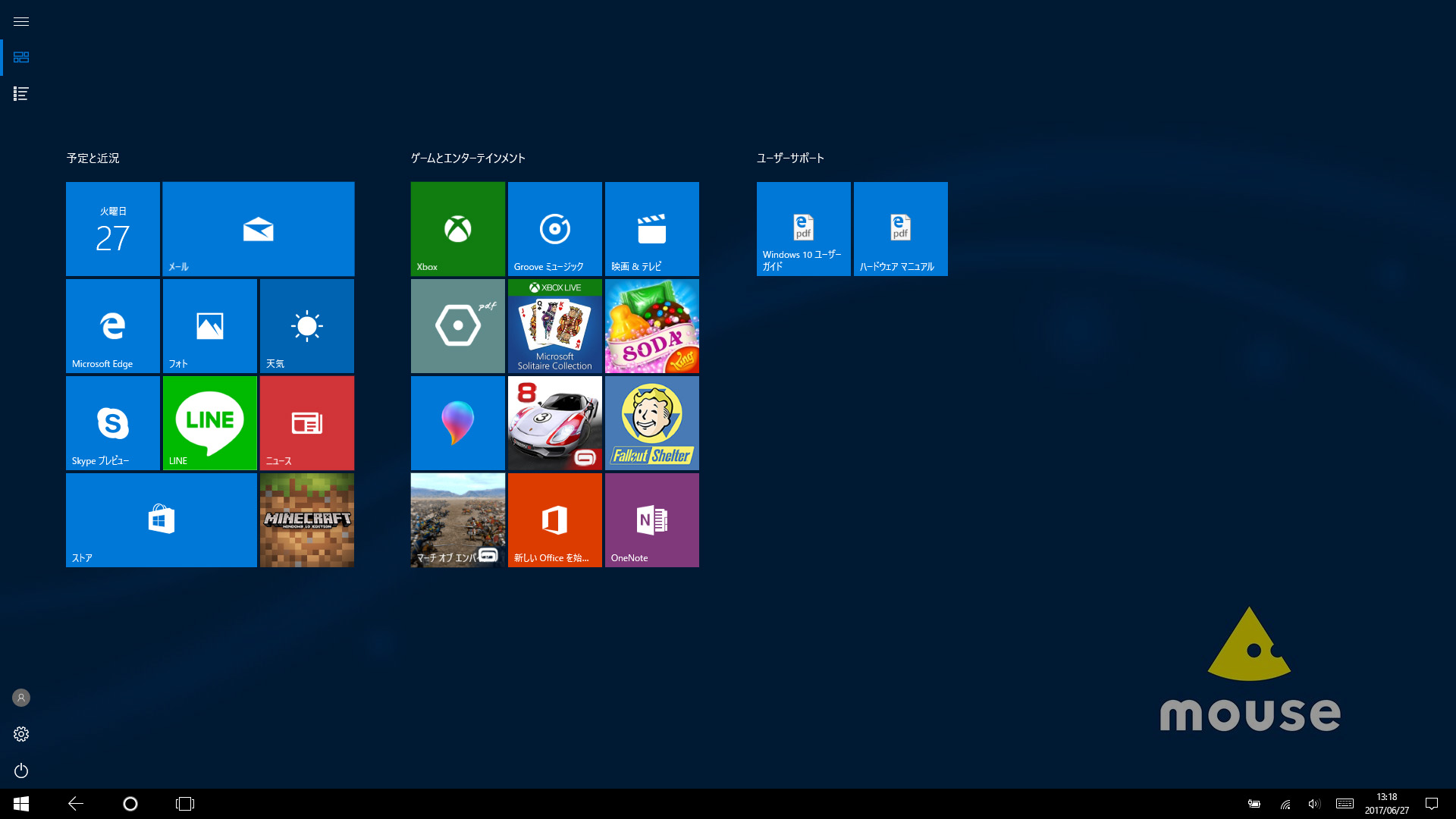Show the pinned tiles view
Image resolution: width=1456 pixels, height=819 pixels.
(20, 57)
